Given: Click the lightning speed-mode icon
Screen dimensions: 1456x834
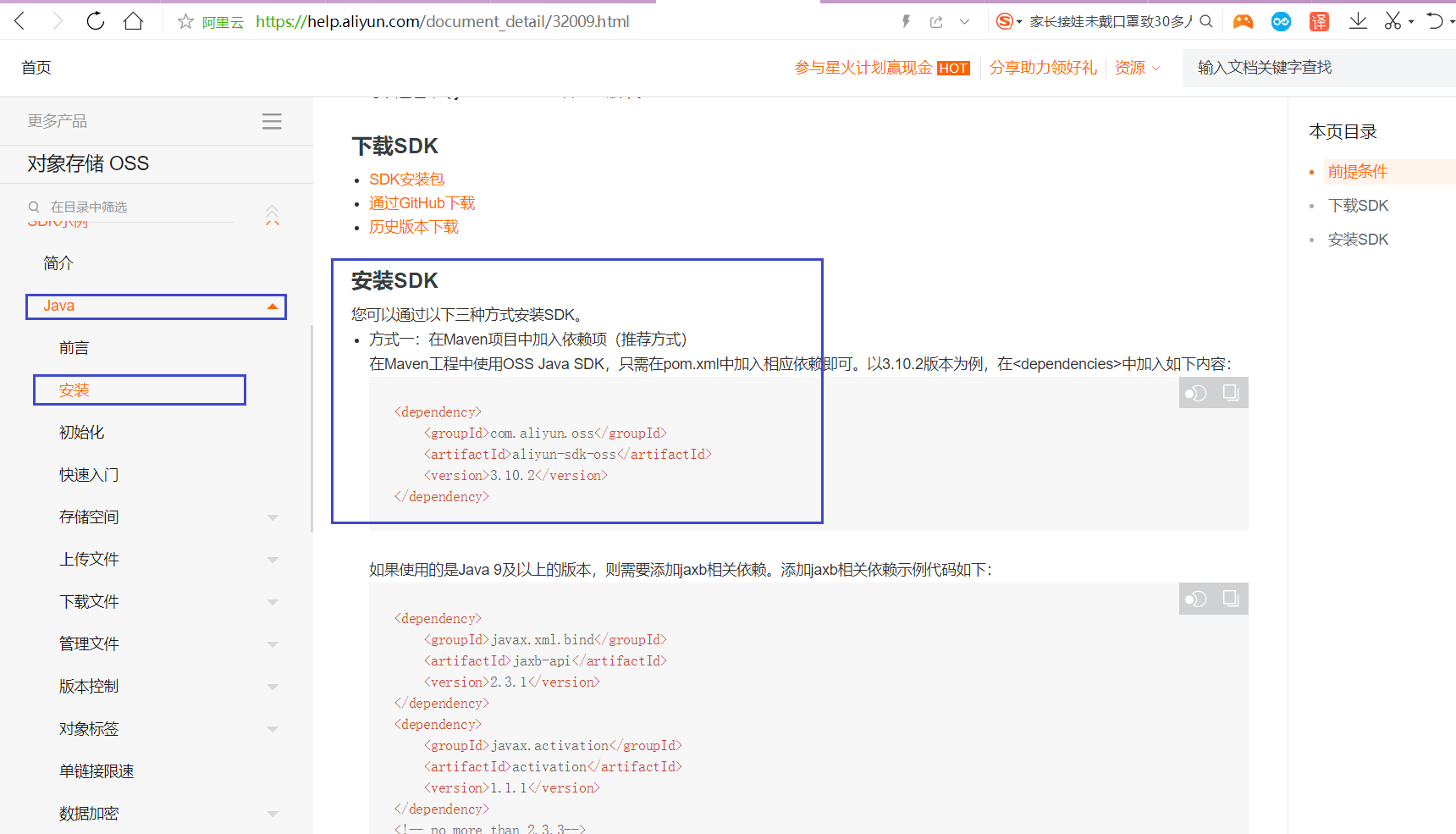Looking at the screenshot, I should [906, 22].
